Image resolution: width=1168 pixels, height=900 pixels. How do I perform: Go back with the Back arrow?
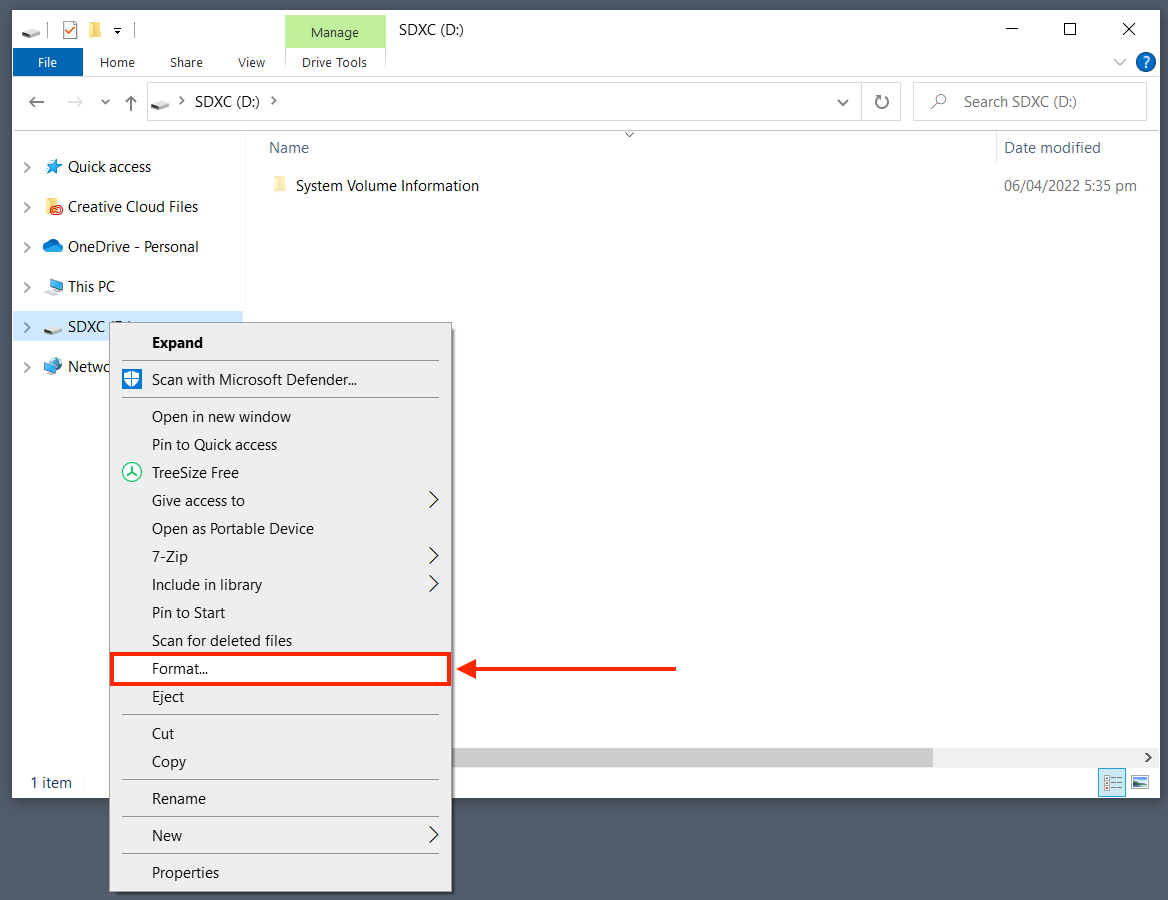point(36,102)
